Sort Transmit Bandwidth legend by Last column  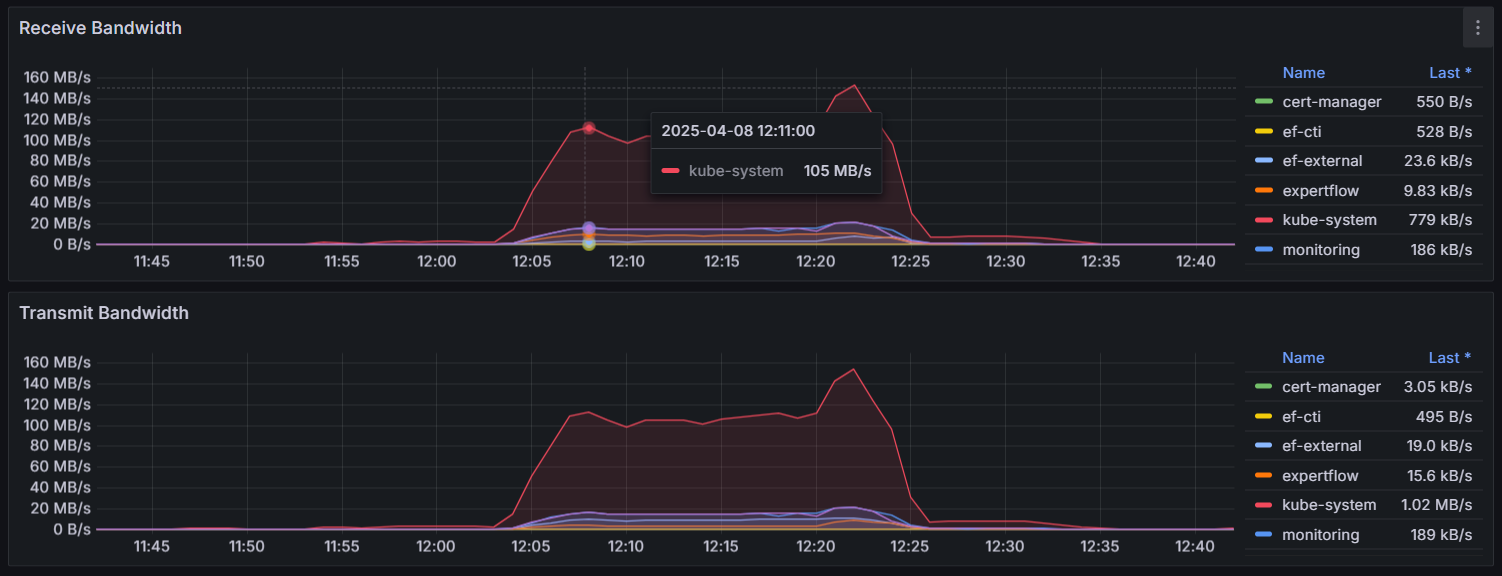(1449, 358)
